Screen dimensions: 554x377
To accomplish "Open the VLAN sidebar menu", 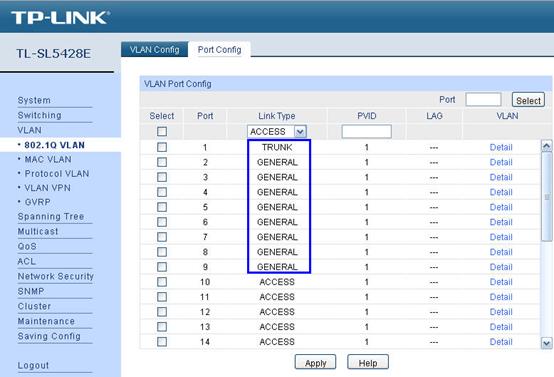I will (x=30, y=130).
